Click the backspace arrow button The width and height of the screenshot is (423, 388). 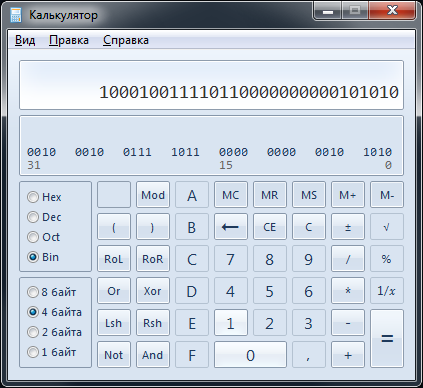click(x=231, y=227)
